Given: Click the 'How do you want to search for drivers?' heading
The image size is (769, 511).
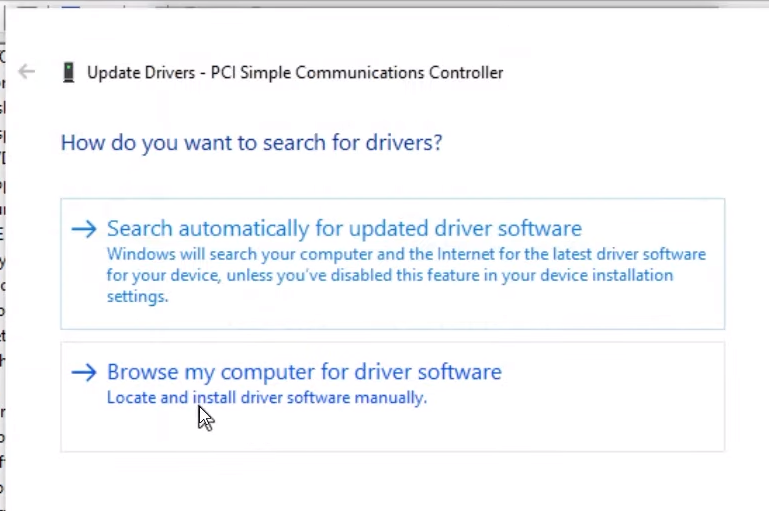Looking at the screenshot, I should click(x=251, y=143).
